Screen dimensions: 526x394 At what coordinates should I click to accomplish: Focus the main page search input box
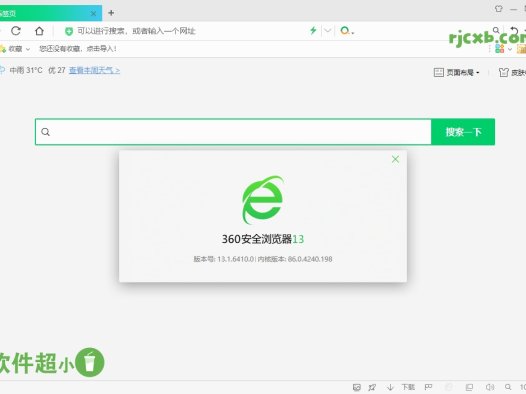[x=233, y=132]
